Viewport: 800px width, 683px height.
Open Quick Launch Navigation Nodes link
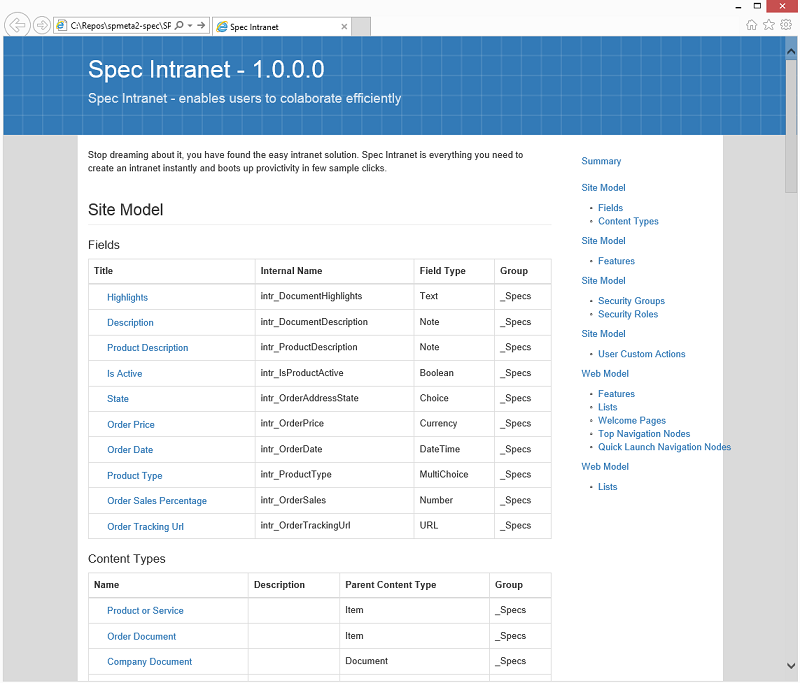(x=664, y=447)
